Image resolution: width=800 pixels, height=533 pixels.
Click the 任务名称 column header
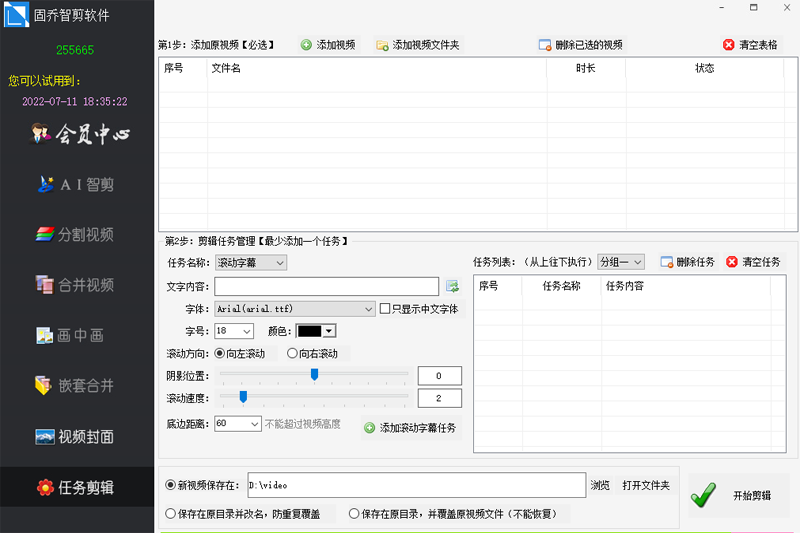tap(561, 286)
